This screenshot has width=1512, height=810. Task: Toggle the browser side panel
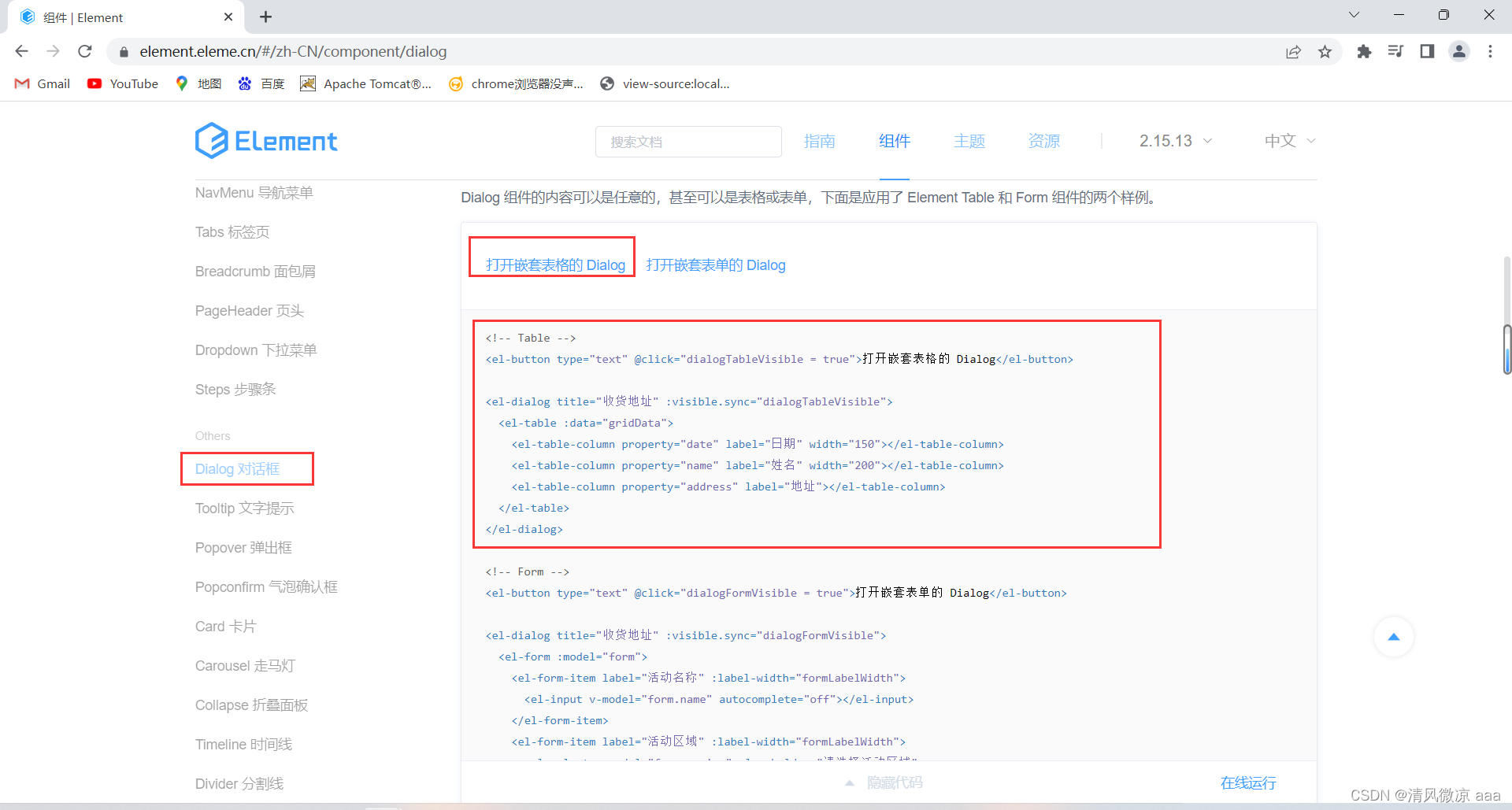1427,51
